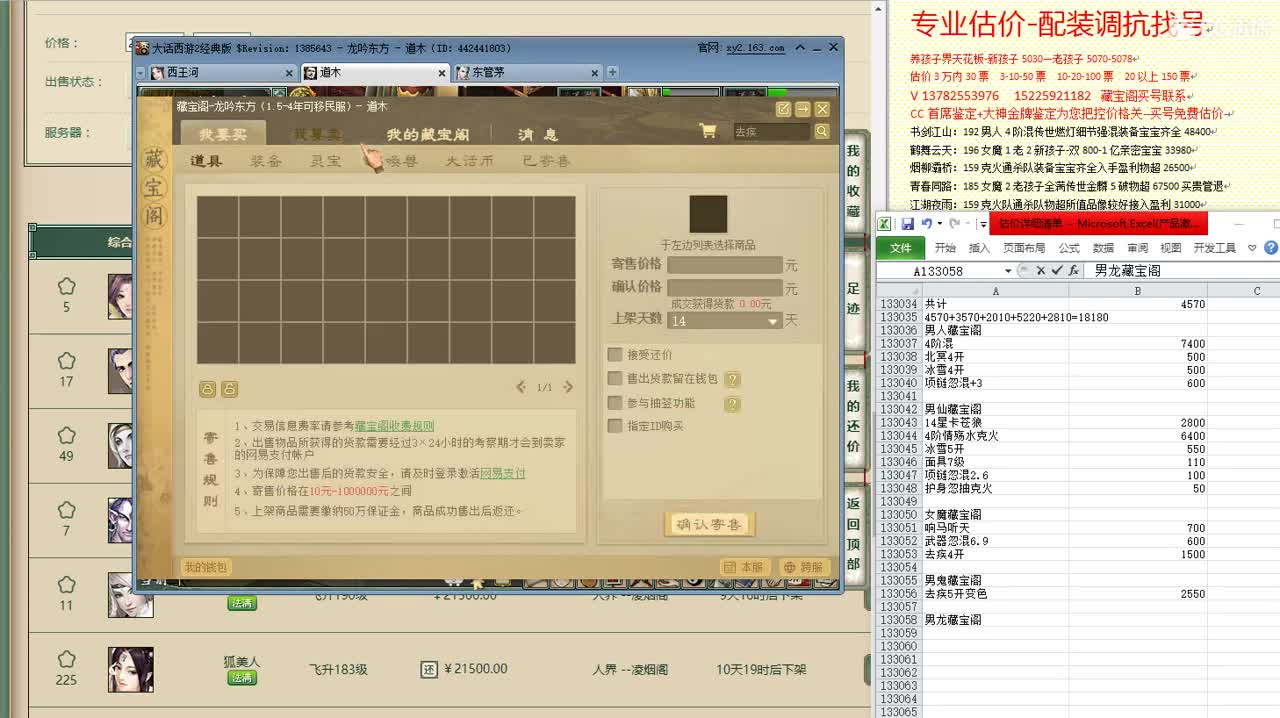1280x718 pixels.
Task: Click the edit icon in 藏宝阁 header
Action: click(x=784, y=109)
